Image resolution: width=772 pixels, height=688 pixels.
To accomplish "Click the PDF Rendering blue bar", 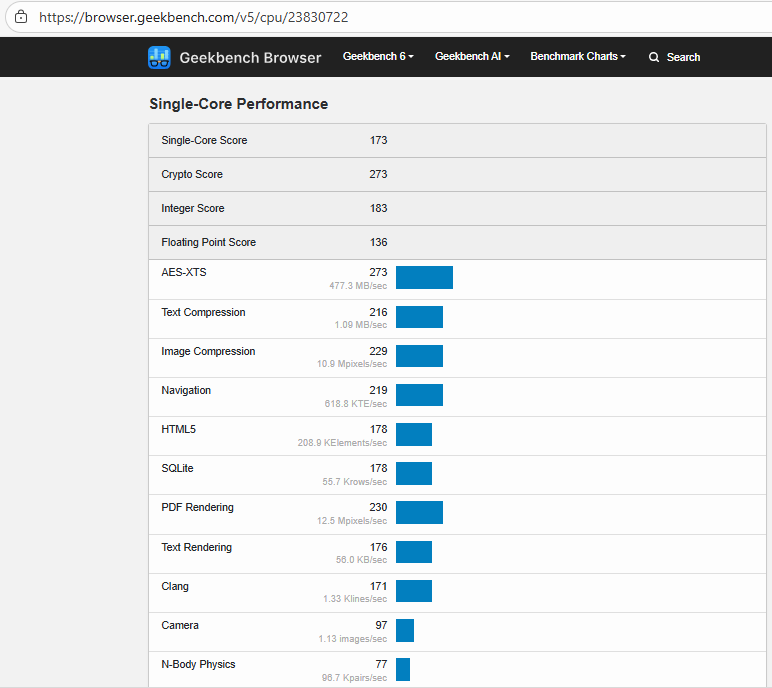I will point(419,512).
